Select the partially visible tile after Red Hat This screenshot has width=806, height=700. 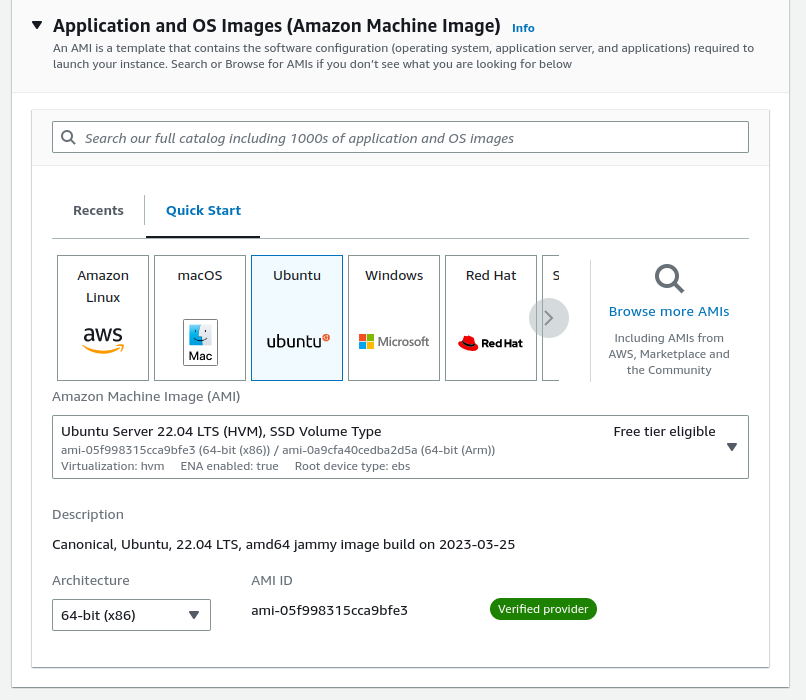coord(551,318)
